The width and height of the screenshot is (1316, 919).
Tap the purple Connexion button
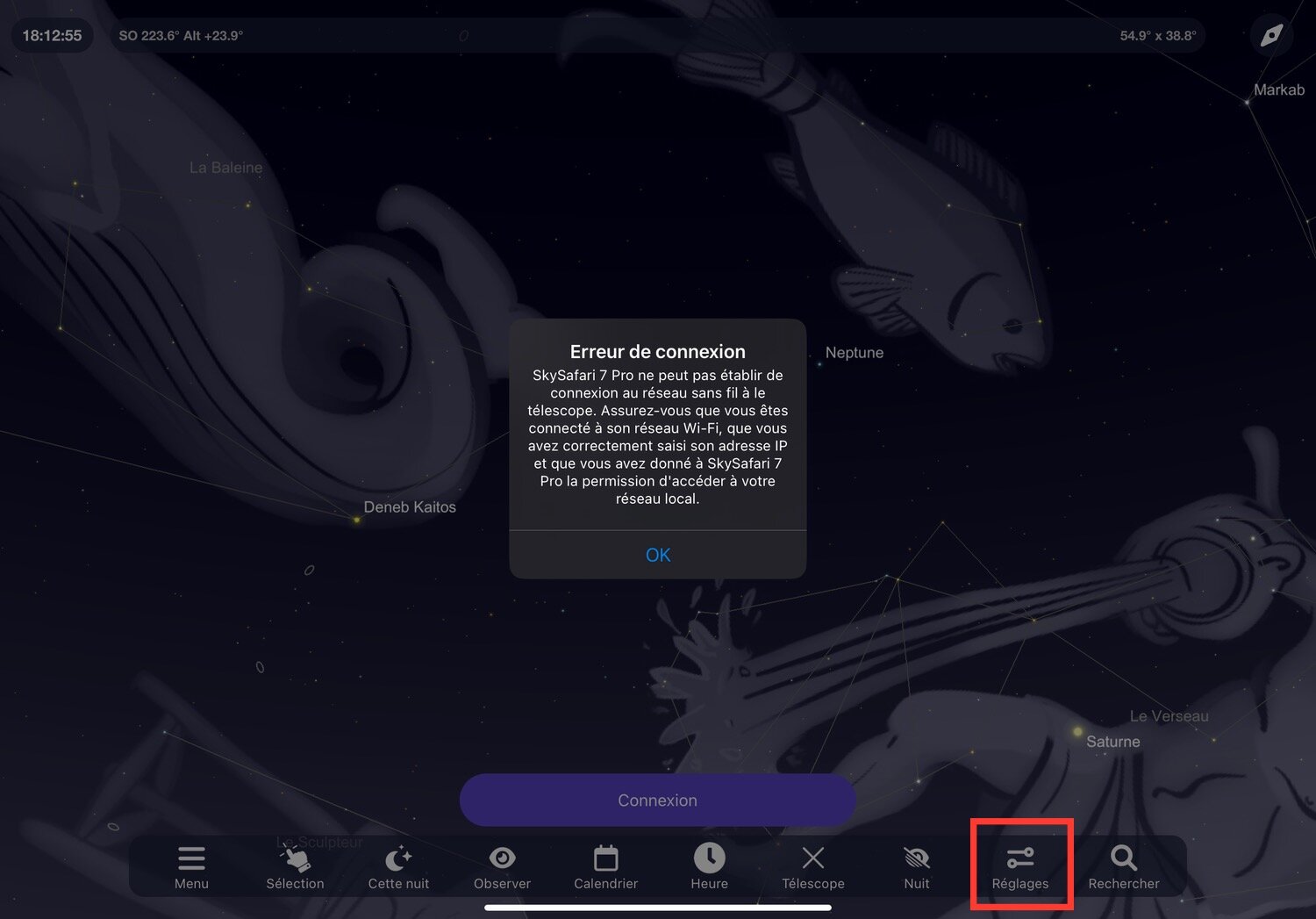pos(658,800)
